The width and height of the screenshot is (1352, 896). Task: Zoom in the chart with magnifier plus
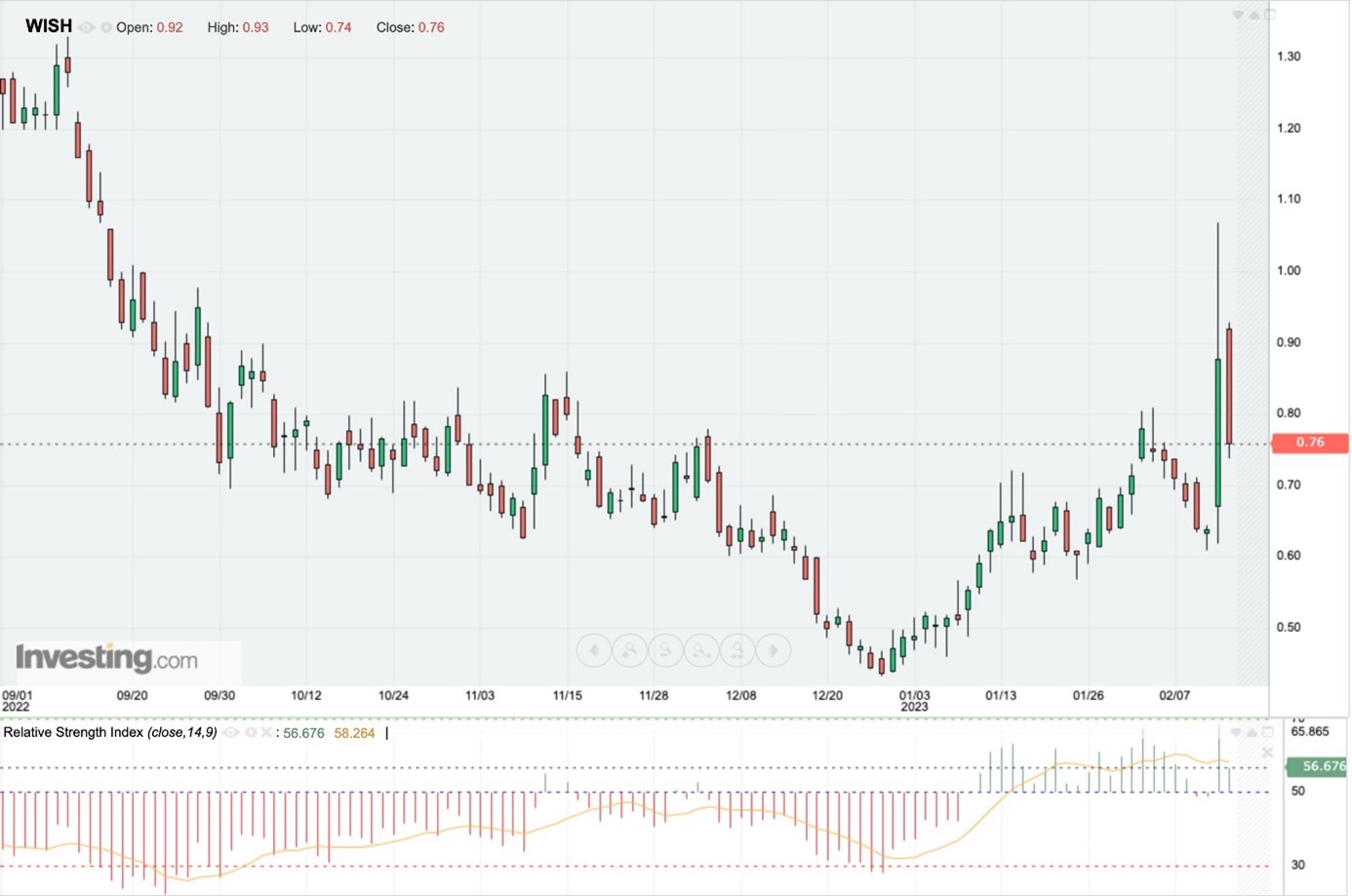(x=630, y=650)
